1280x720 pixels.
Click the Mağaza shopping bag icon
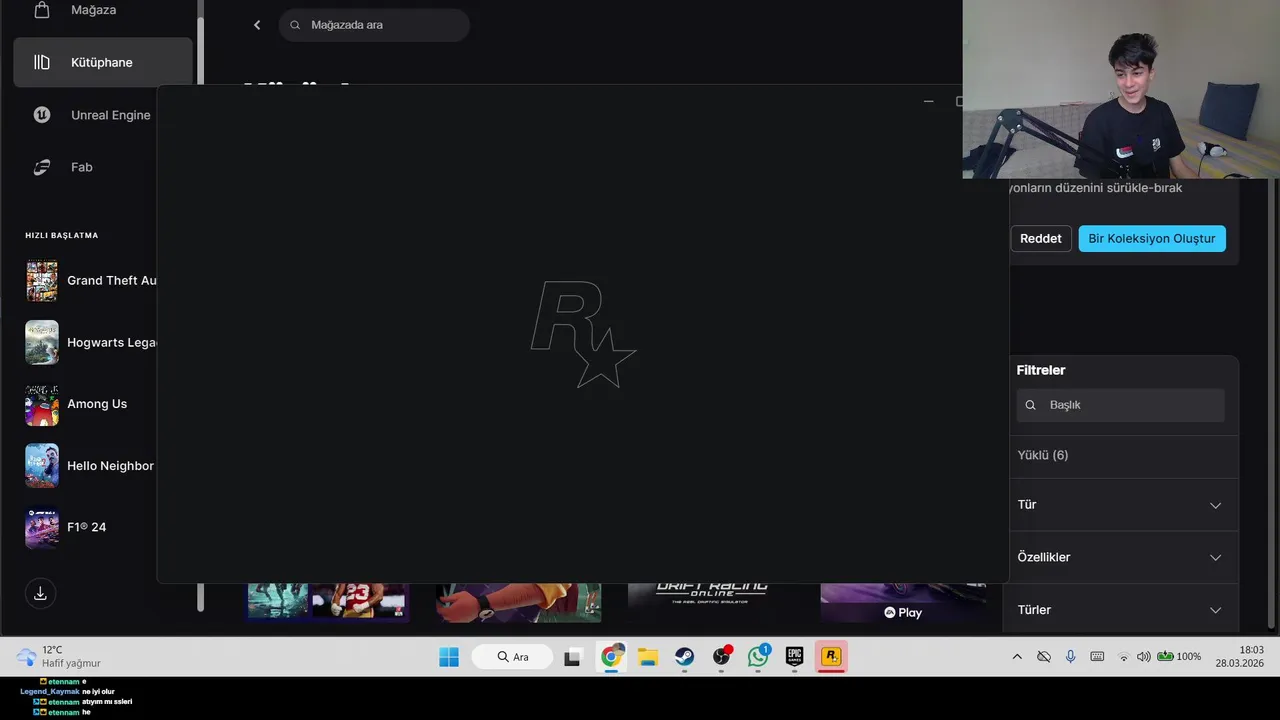click(x=42, y=10)
